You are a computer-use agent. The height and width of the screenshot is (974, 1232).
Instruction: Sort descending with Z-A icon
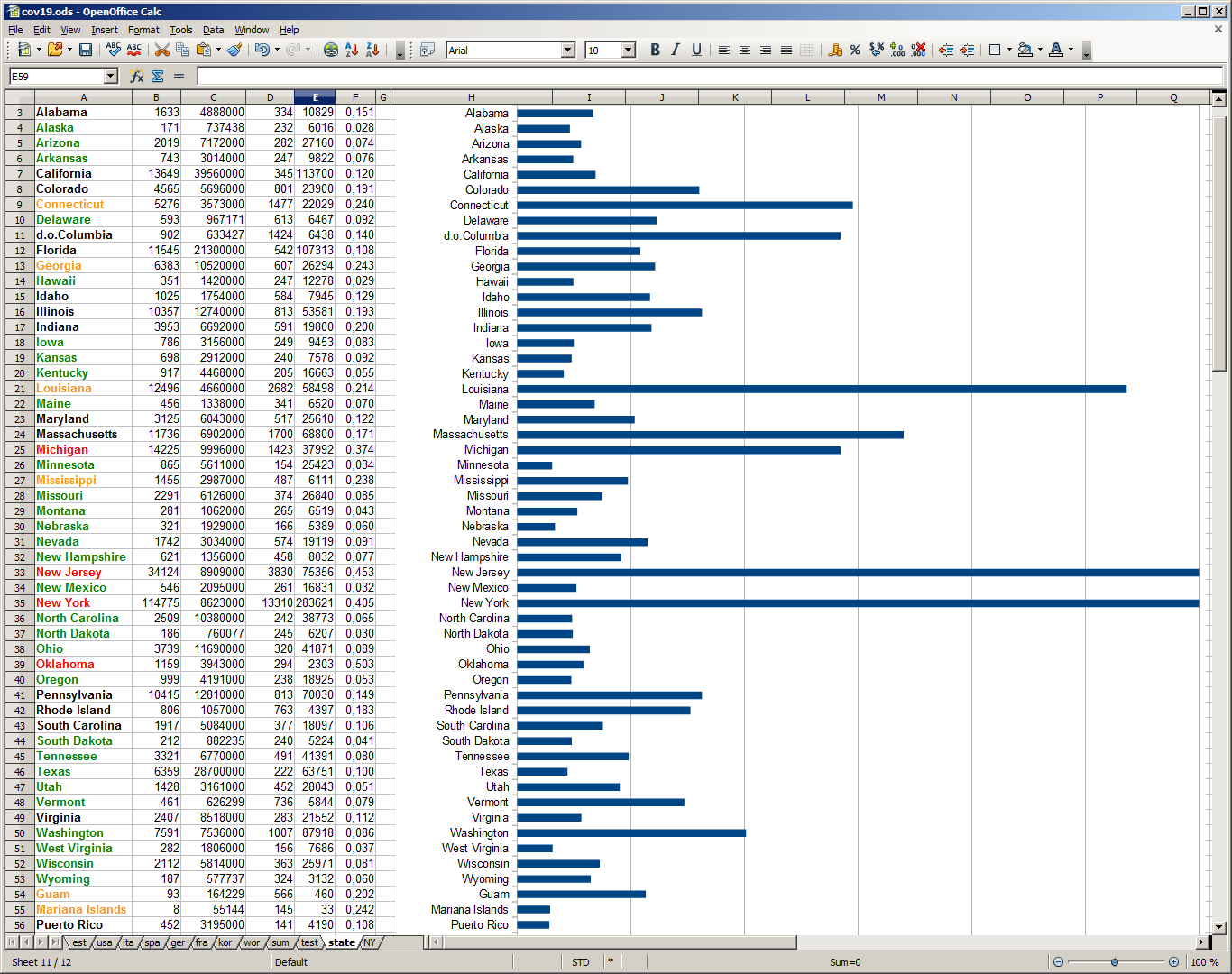pos(372,50)
